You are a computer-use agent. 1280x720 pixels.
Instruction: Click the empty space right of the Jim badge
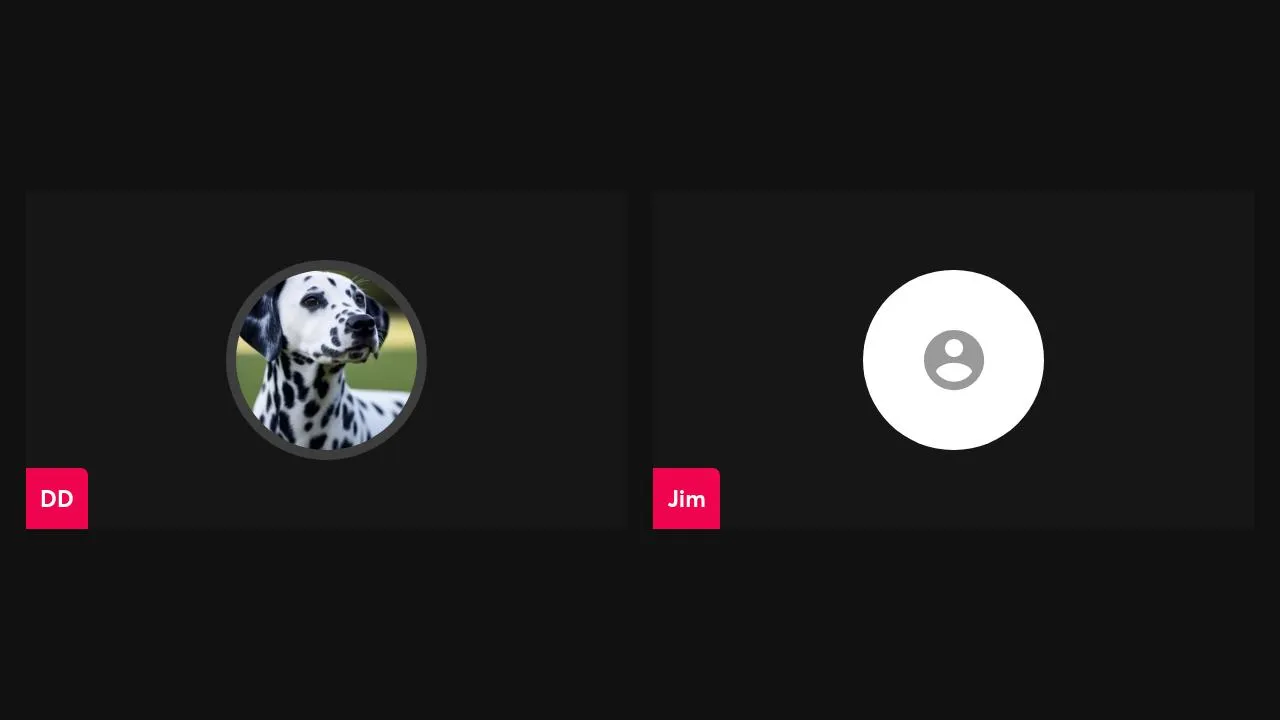tap(987, 498)
